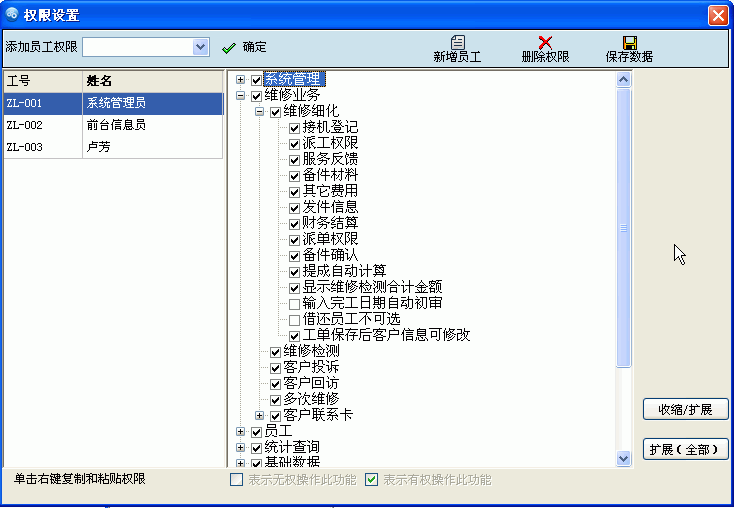The height and width of the screenshot is (508, 734).
Task: Toggle the 备件确认 checkbox
Action: pyautogui.click(x=294, y=256)
